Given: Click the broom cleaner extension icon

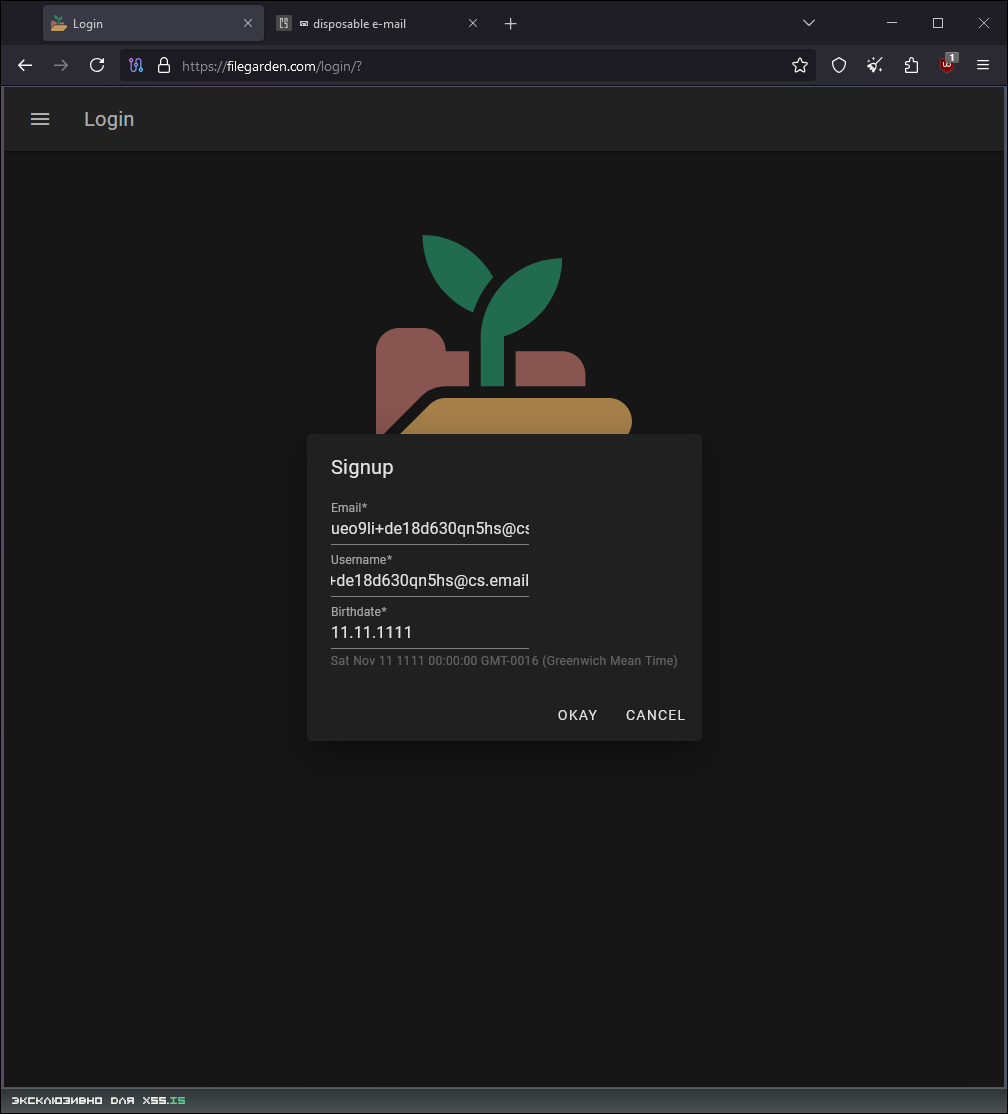Looking at the screenshot, I should click(874, 65).
